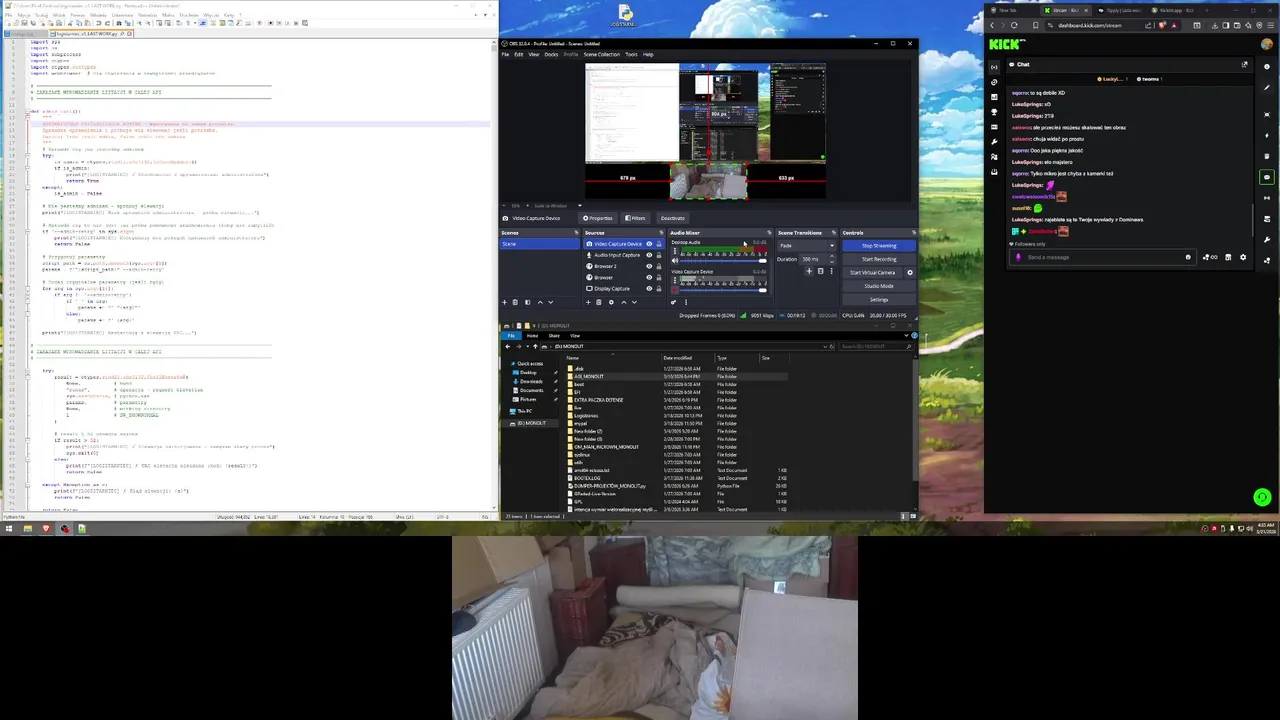Toggle lock on Video Capture Device source
The height and width of the screenshot is (720, 1280).
[x=659, y=244]
